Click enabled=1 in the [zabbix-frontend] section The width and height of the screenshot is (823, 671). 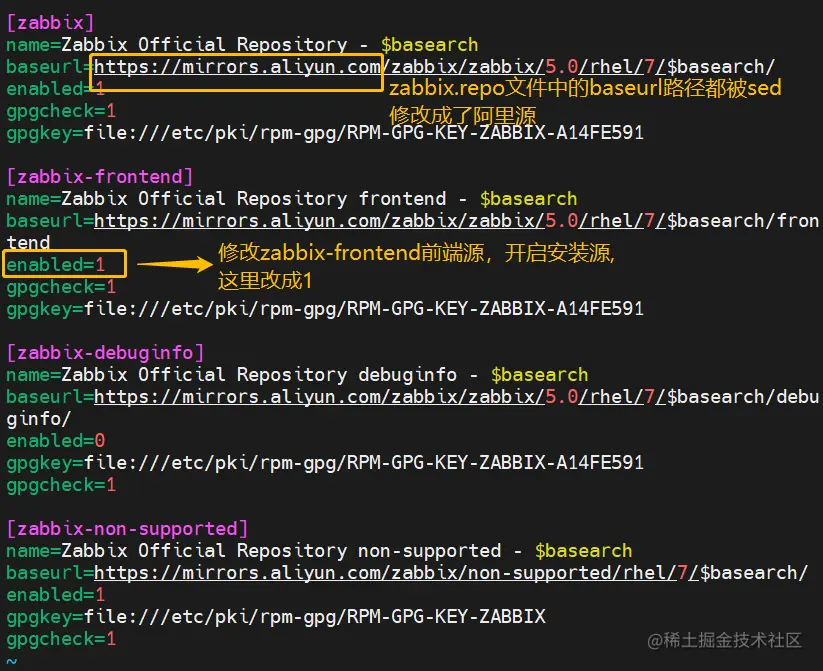(x=56, y=265)
